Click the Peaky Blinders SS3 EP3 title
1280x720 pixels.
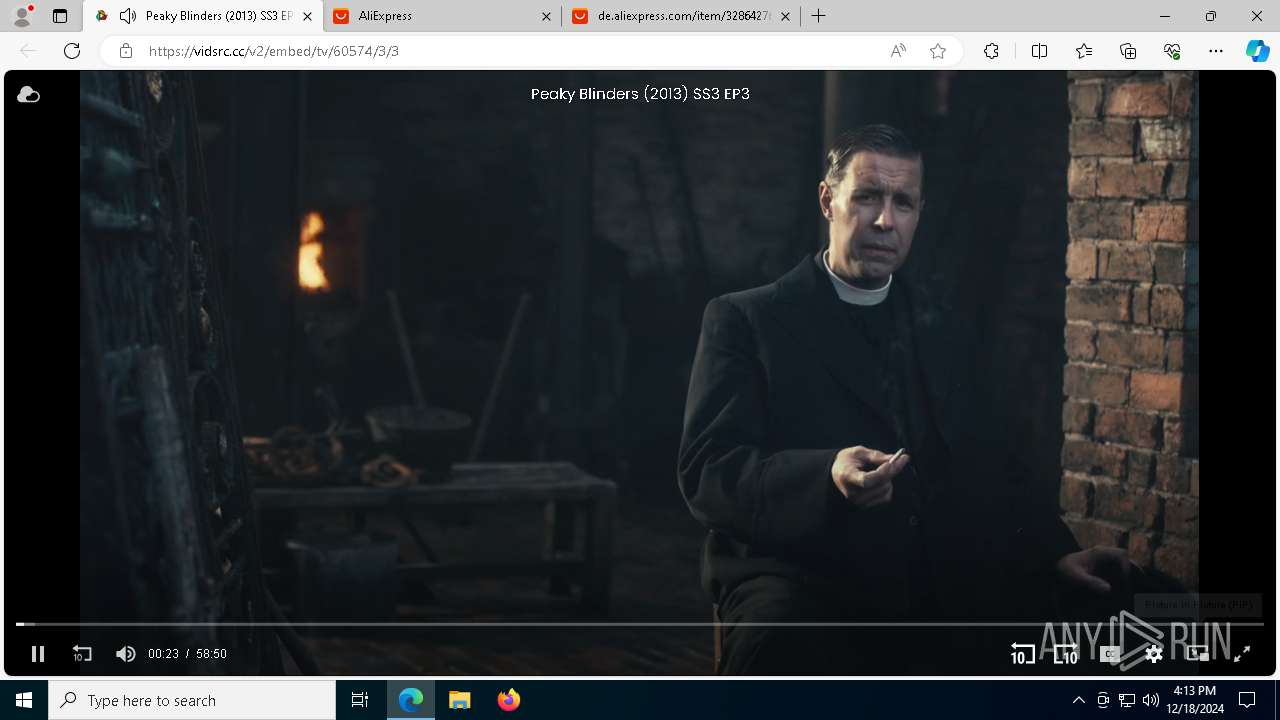(x=640, y=94)
